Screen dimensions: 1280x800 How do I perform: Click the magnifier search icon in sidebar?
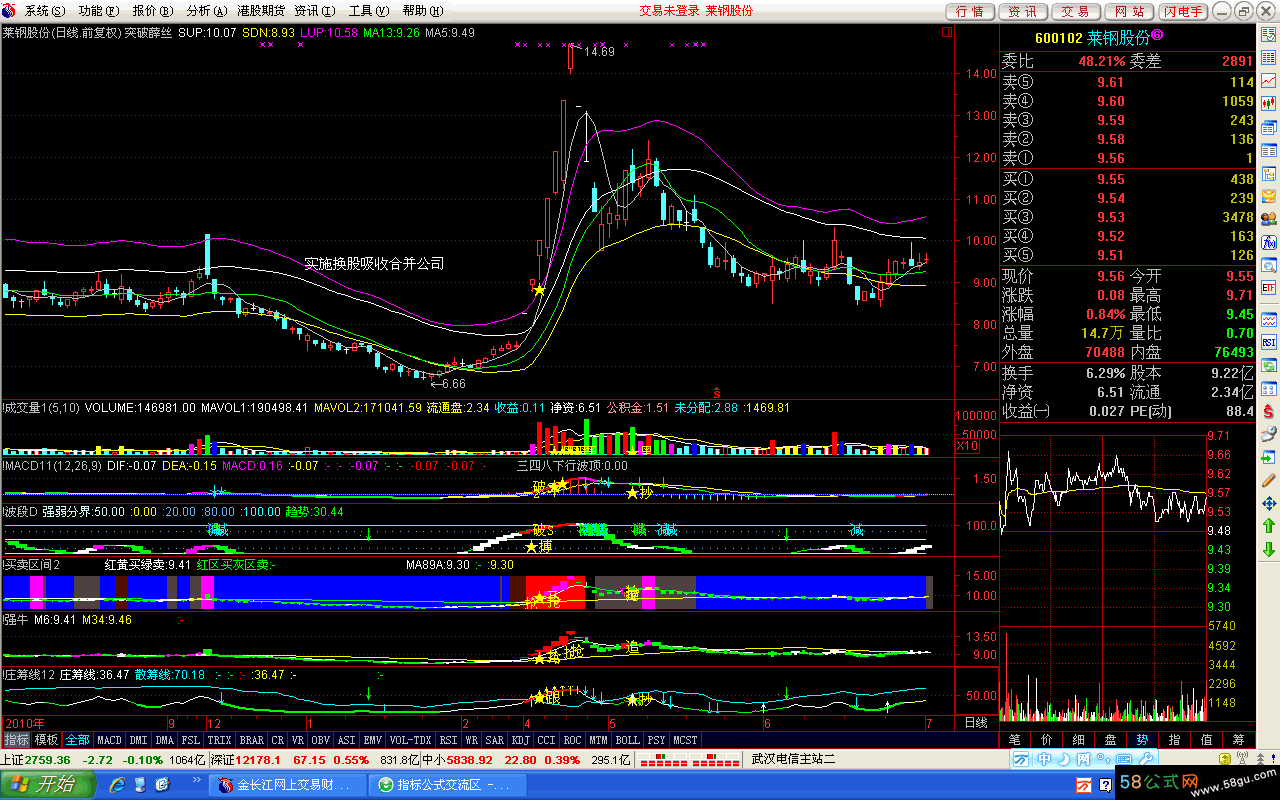[1269, 266]
